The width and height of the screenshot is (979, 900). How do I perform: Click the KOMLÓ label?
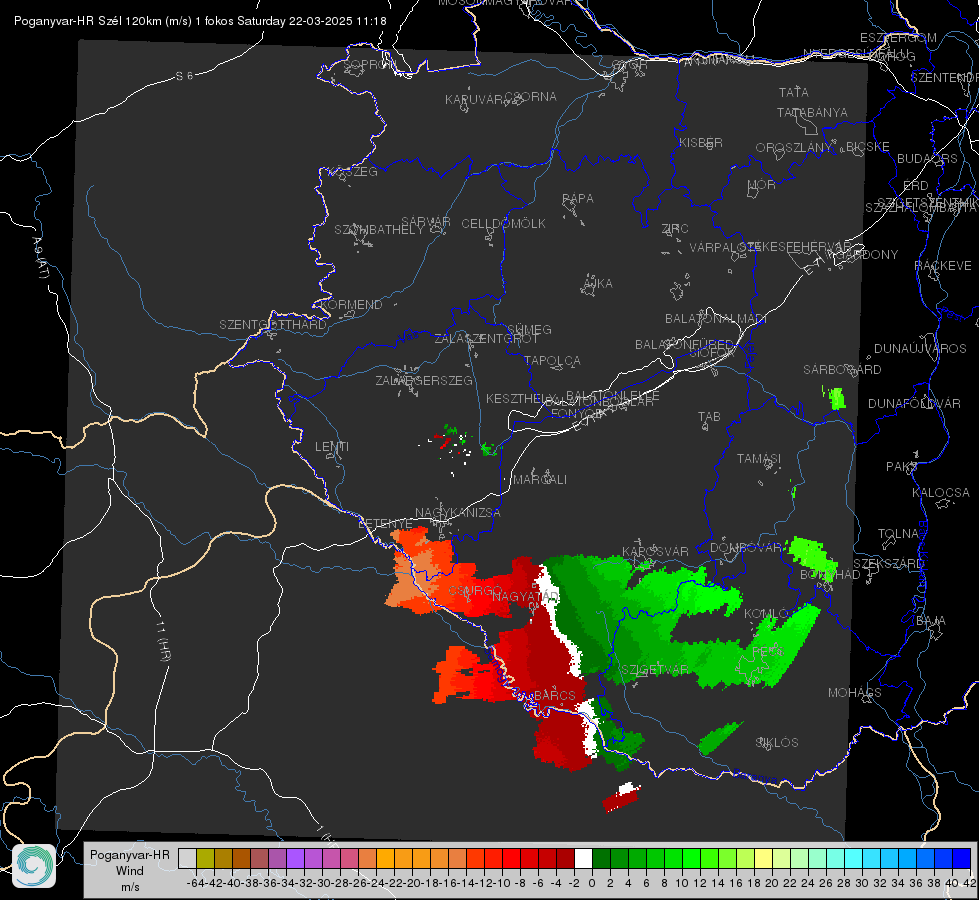pyautogui.click(x=767, y=614)
